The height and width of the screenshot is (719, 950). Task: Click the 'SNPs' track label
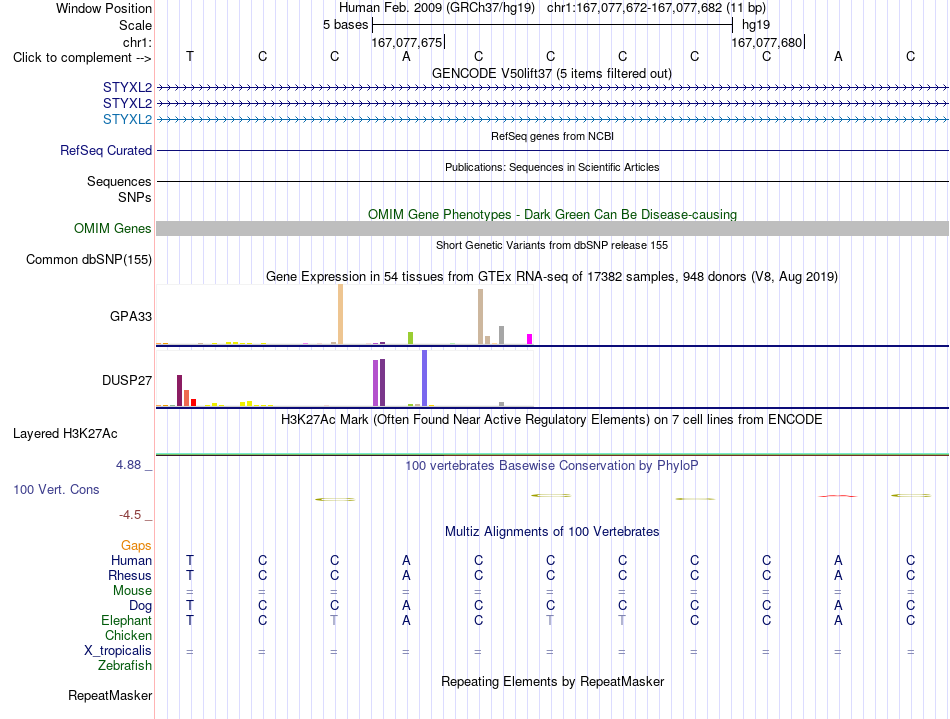click(135, 197)
